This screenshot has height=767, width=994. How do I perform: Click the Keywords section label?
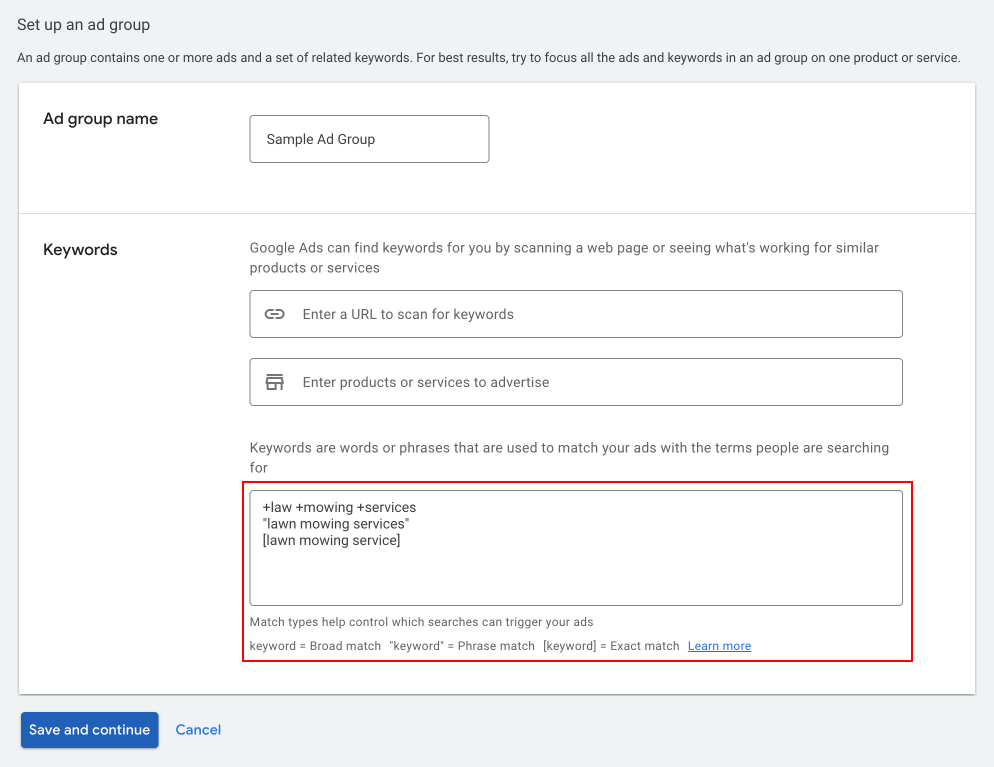tap(80, 250)
